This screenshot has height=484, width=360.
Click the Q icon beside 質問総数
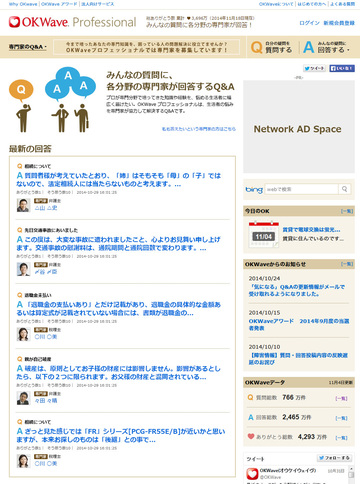pyautogui.click(x=251, y=397)
